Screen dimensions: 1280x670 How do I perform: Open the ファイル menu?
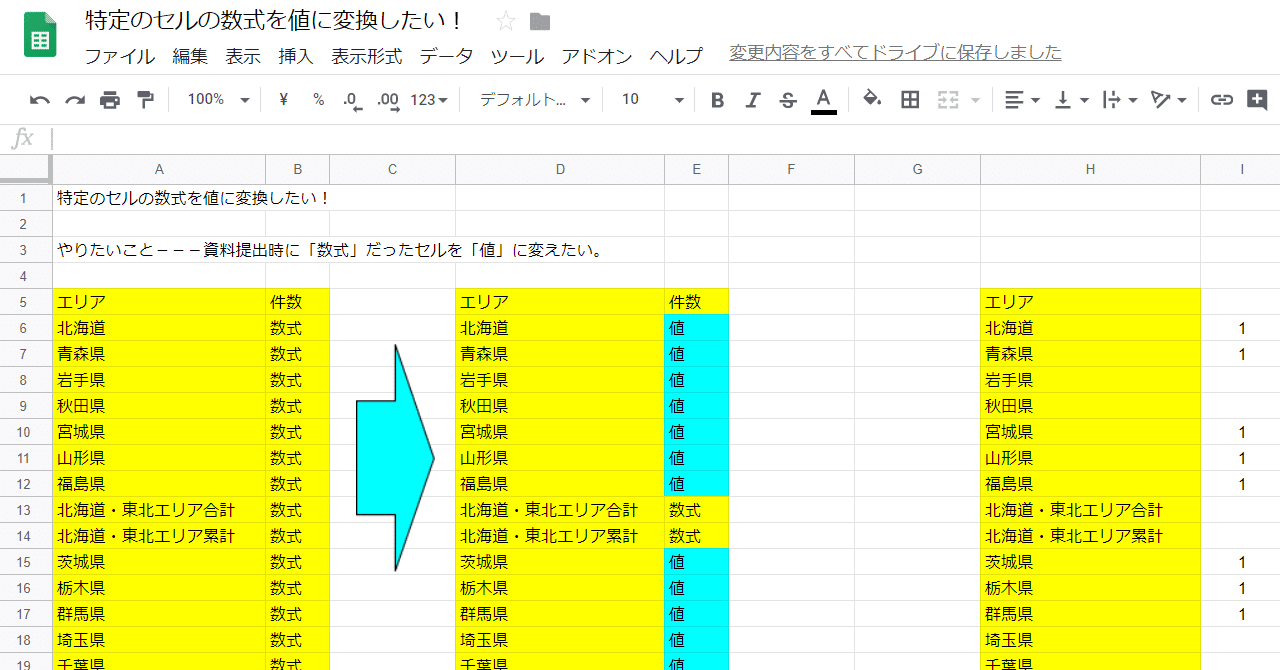[119, 56]
